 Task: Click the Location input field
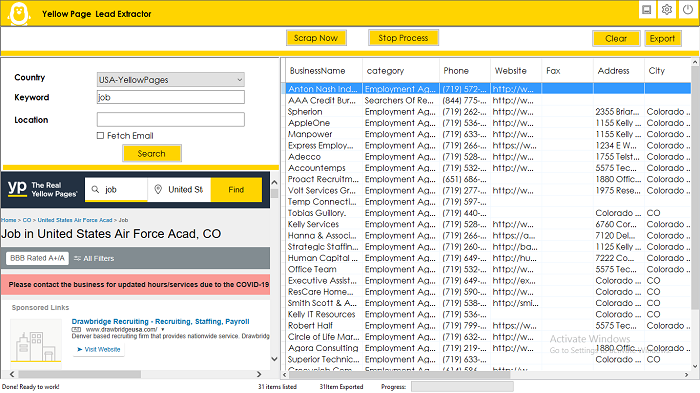click(x=171, y=120)
